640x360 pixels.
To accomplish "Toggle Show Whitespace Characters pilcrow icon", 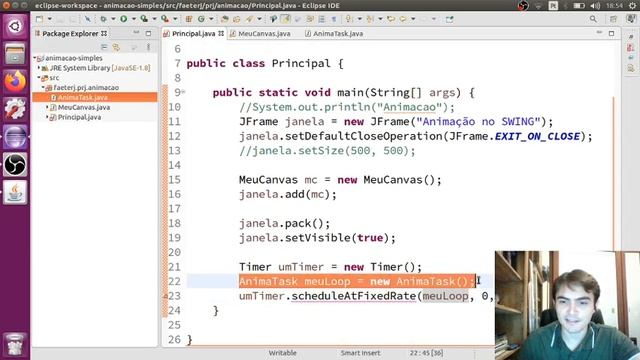I will coord(334,19).
